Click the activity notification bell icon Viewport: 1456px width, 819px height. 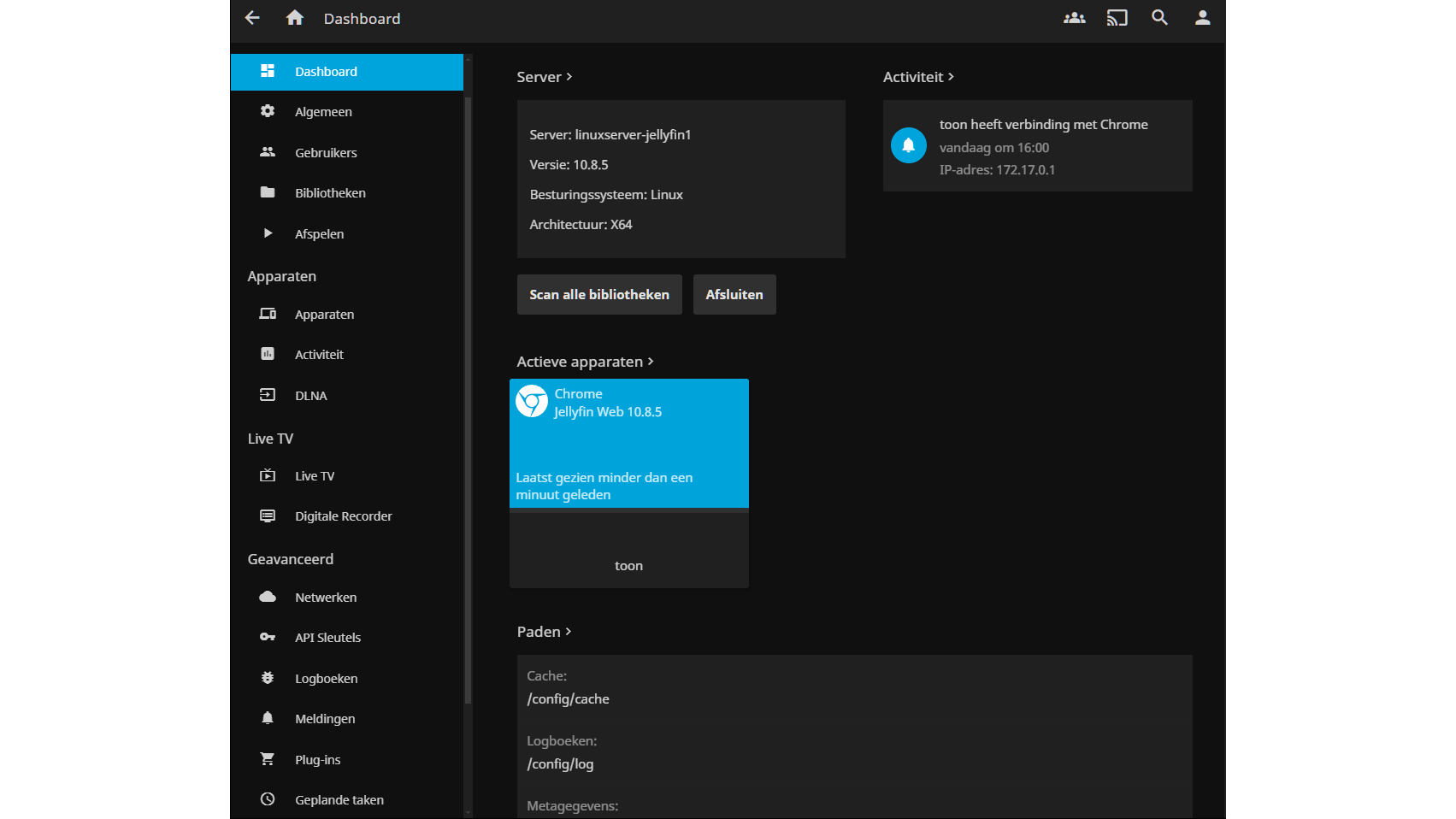click(x=908, y=145)
